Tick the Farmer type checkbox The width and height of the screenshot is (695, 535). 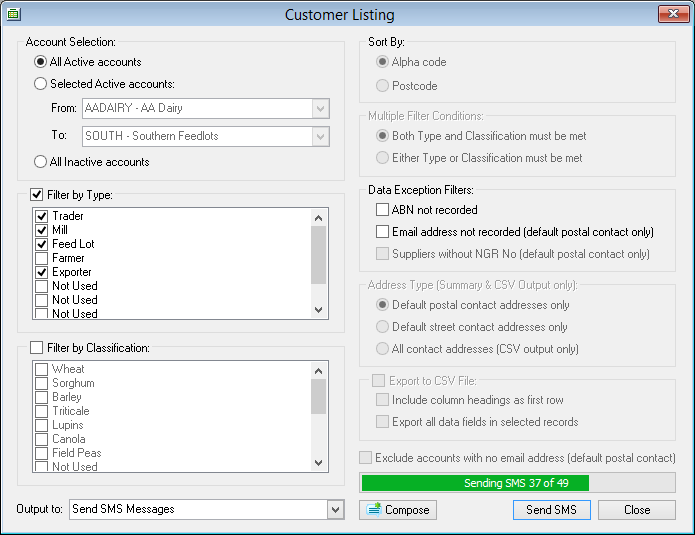(41, 258)
